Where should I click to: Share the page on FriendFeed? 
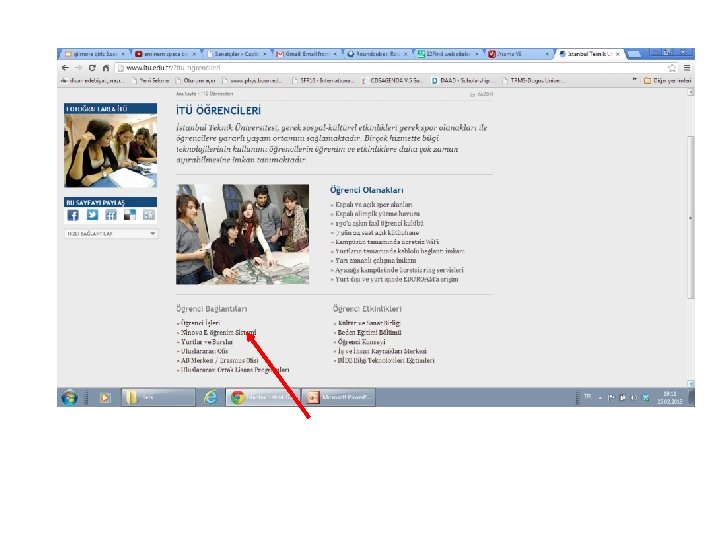(111, 215)
